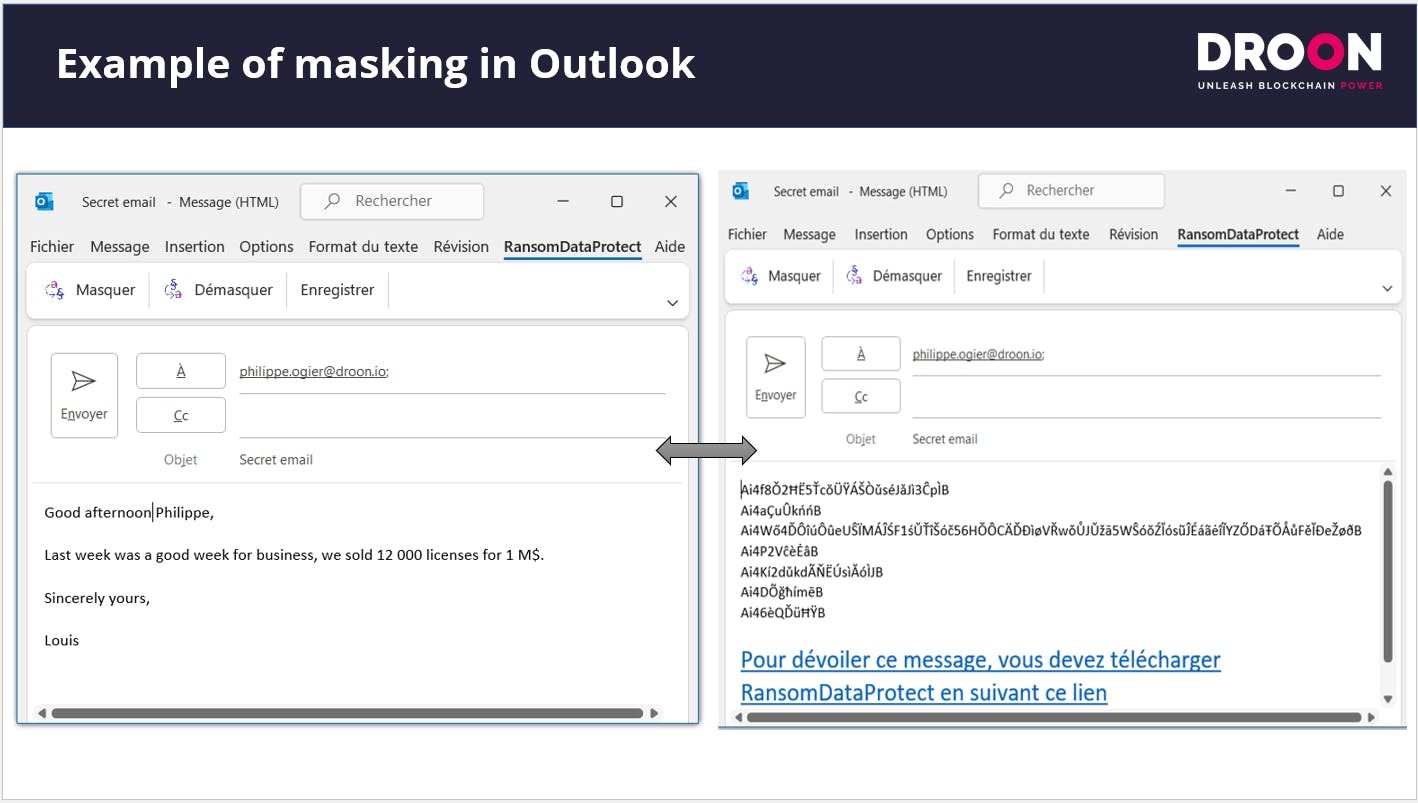Screen dimensions: 1418x803
Task: Switch to Révision tab in the left window
Action: 461,247
